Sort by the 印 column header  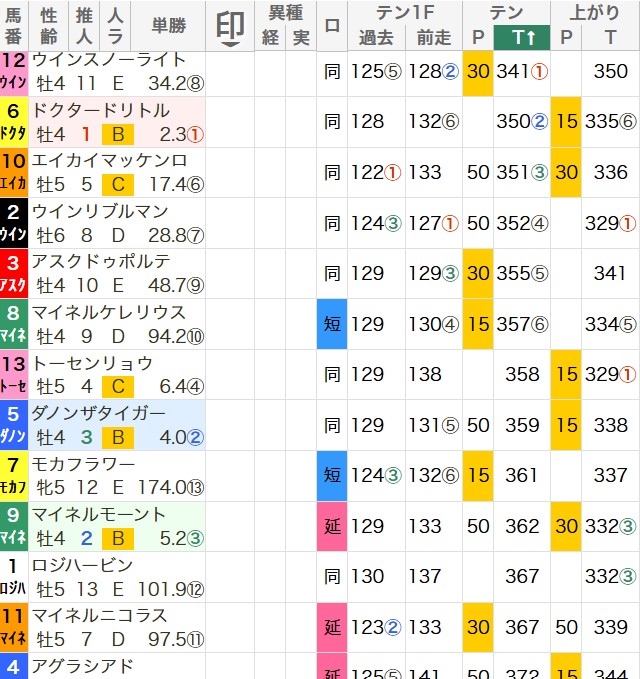230,26
